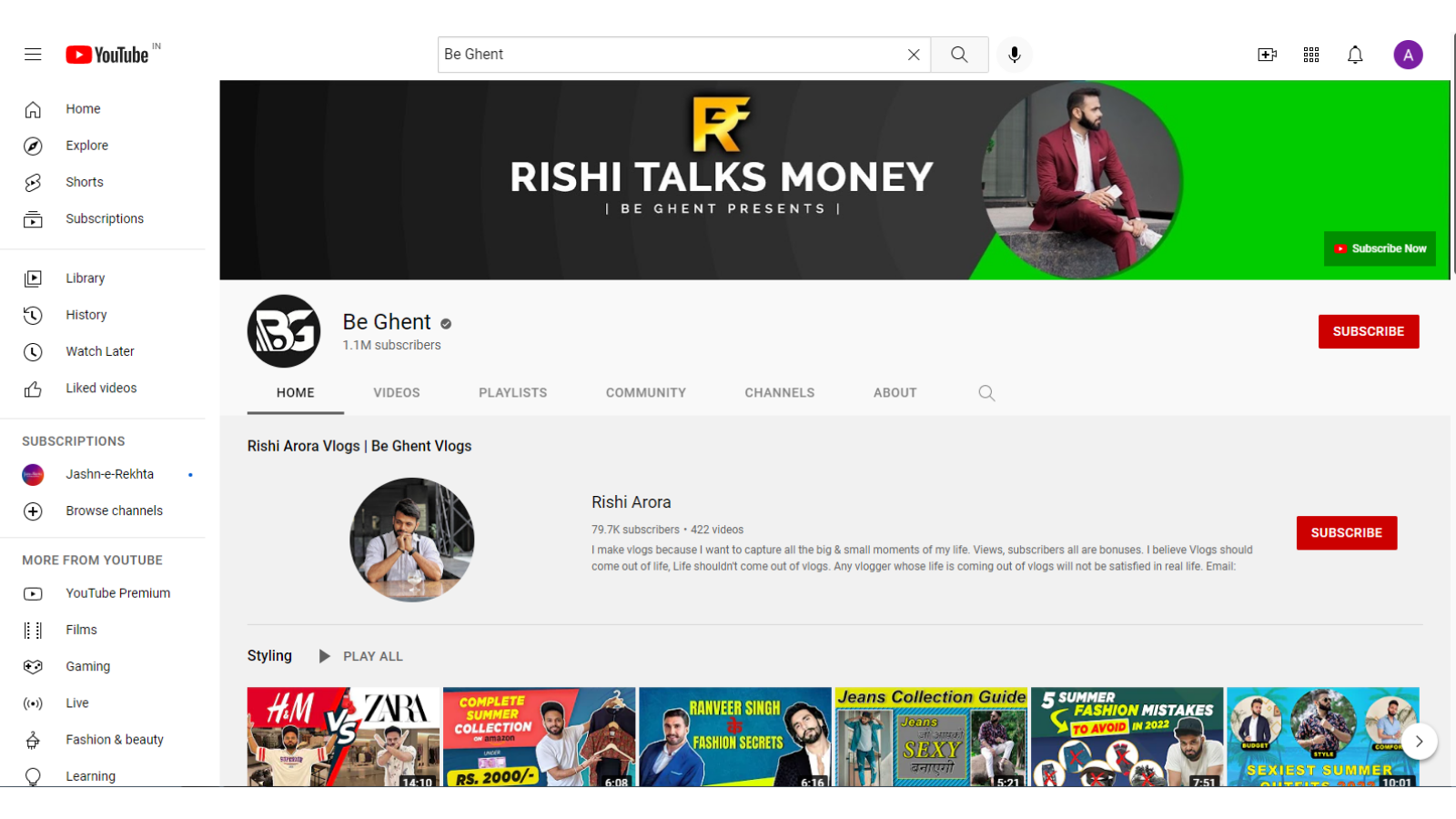Start voice search with microphone
Image resolution: width=1456 pixels, height=819 pixels.
click(1015, 55)
